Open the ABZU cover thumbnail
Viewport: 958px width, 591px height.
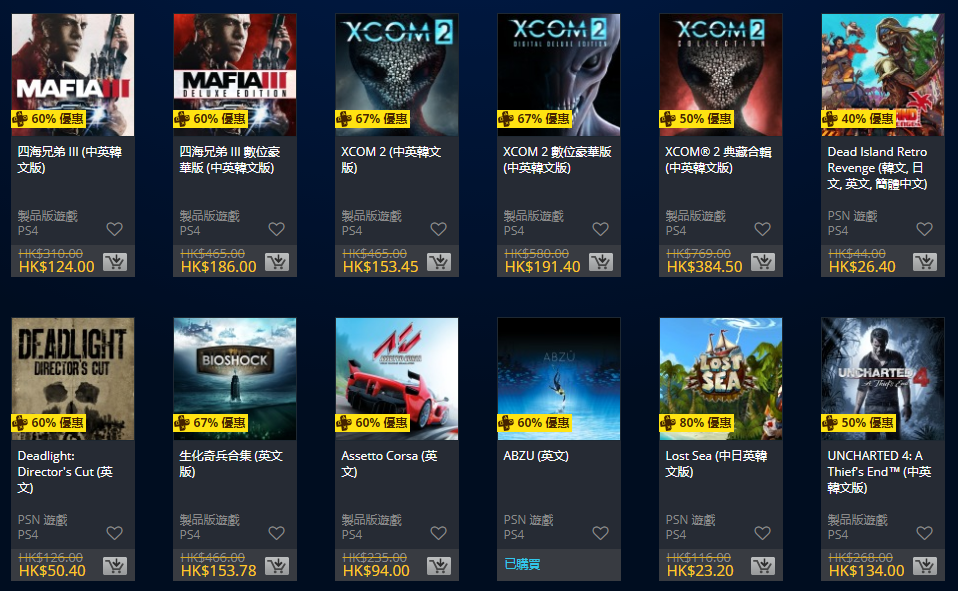pyautogui.click(x=558, y=378)
